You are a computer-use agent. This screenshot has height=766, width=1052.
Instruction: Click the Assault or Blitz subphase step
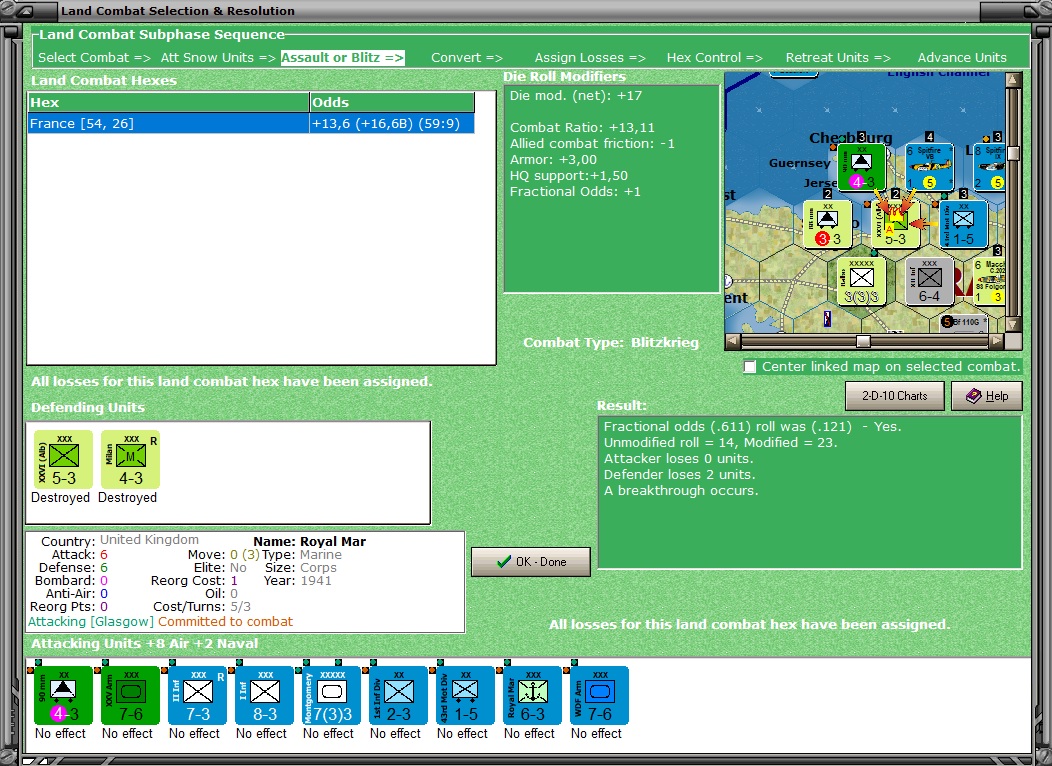click(x=343, y=57)
